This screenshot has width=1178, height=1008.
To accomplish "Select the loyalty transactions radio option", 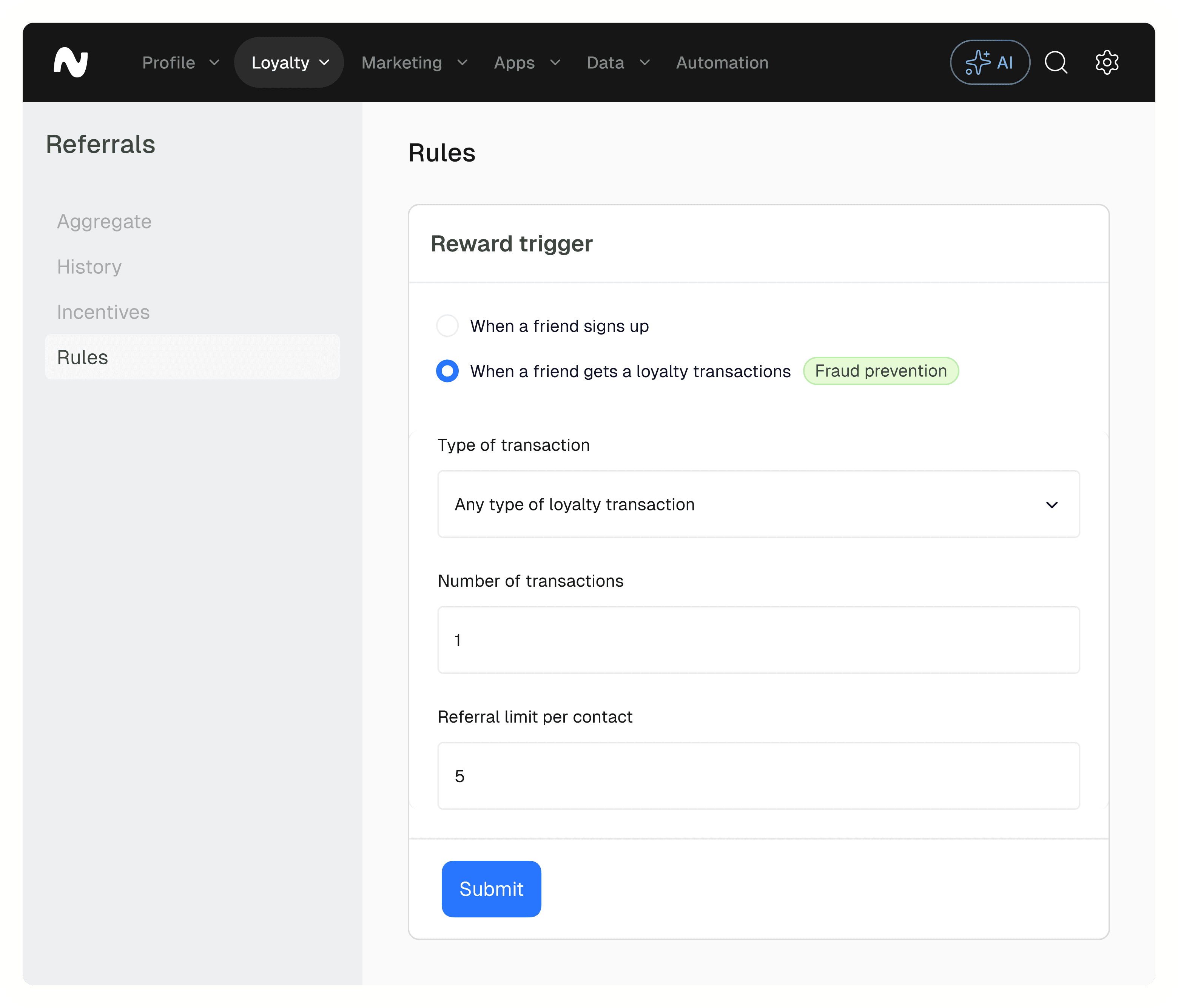I will [447, 371].
